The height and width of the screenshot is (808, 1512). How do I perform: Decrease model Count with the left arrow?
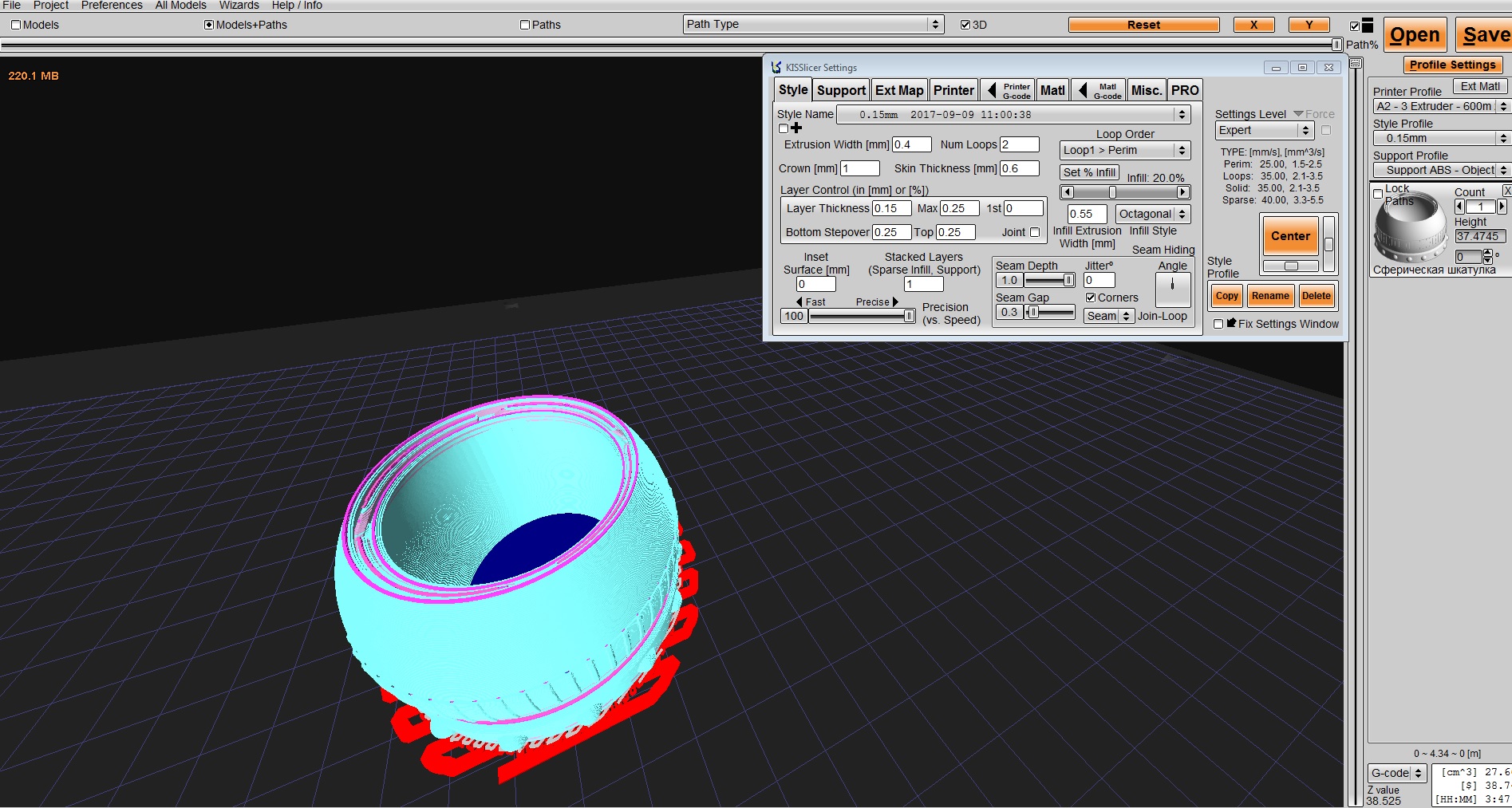(1459, 207)
